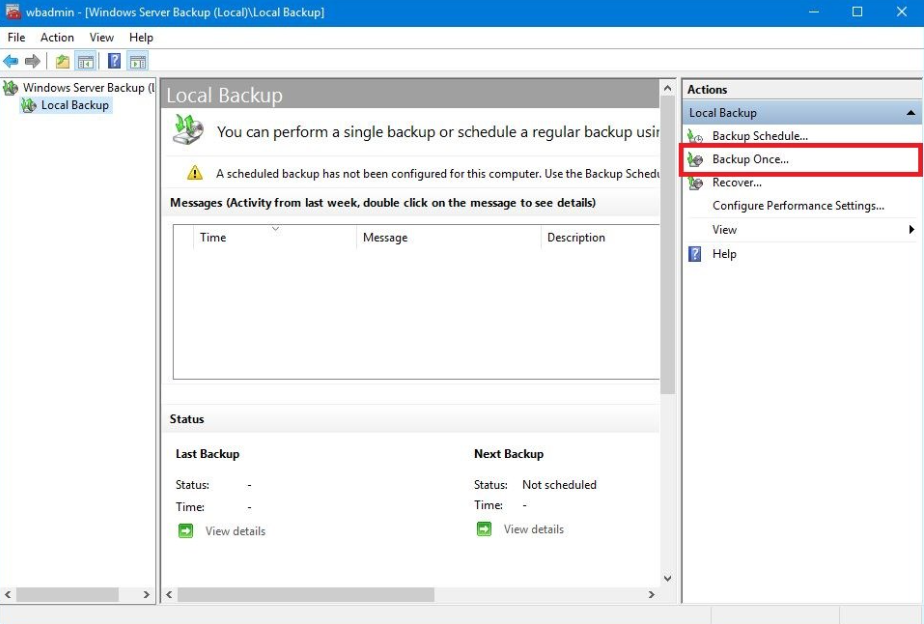Image resolution: width=924 pixels, height=624 pixels.
Task: Expand the View submenu arrow in Actions
Action: click(911, 229)
